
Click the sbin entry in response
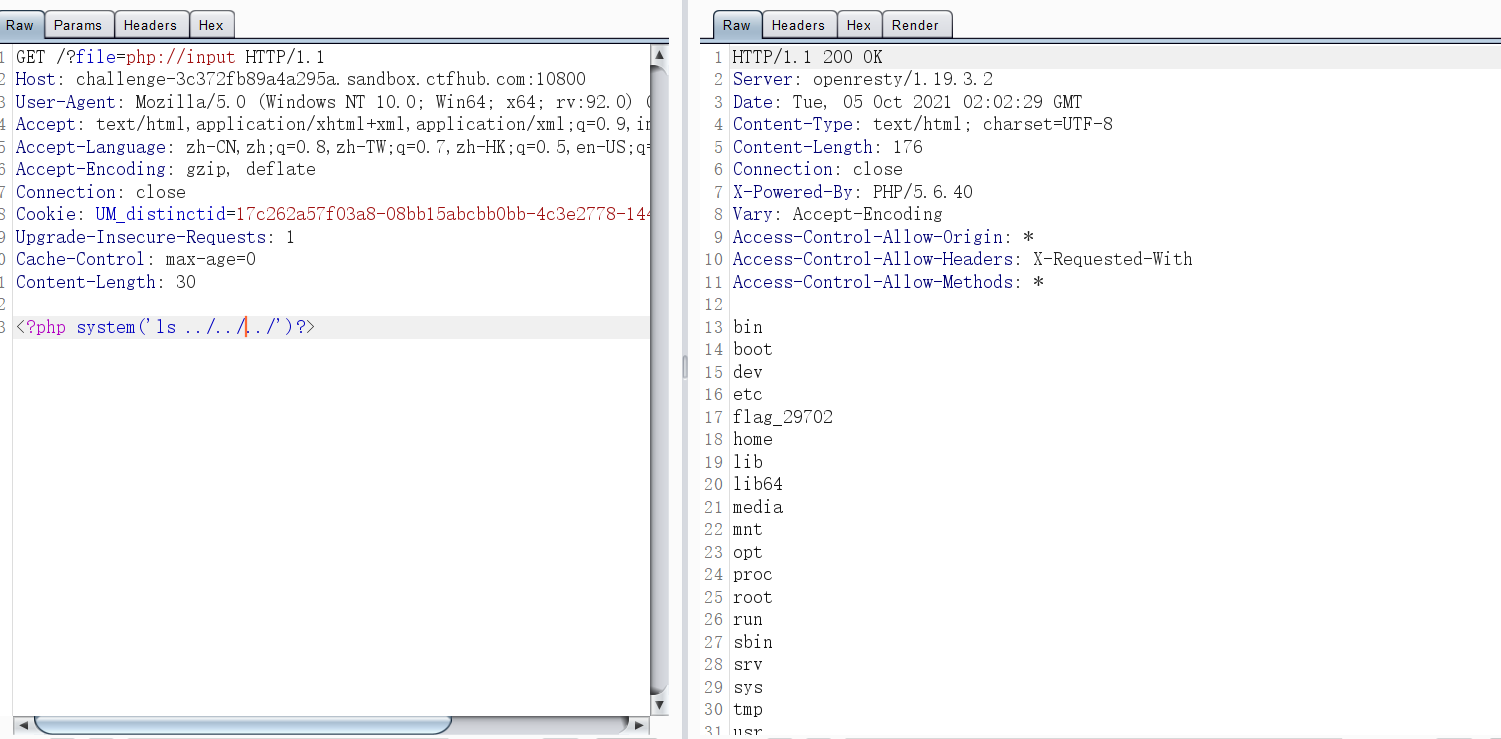(x=753, y=642)
